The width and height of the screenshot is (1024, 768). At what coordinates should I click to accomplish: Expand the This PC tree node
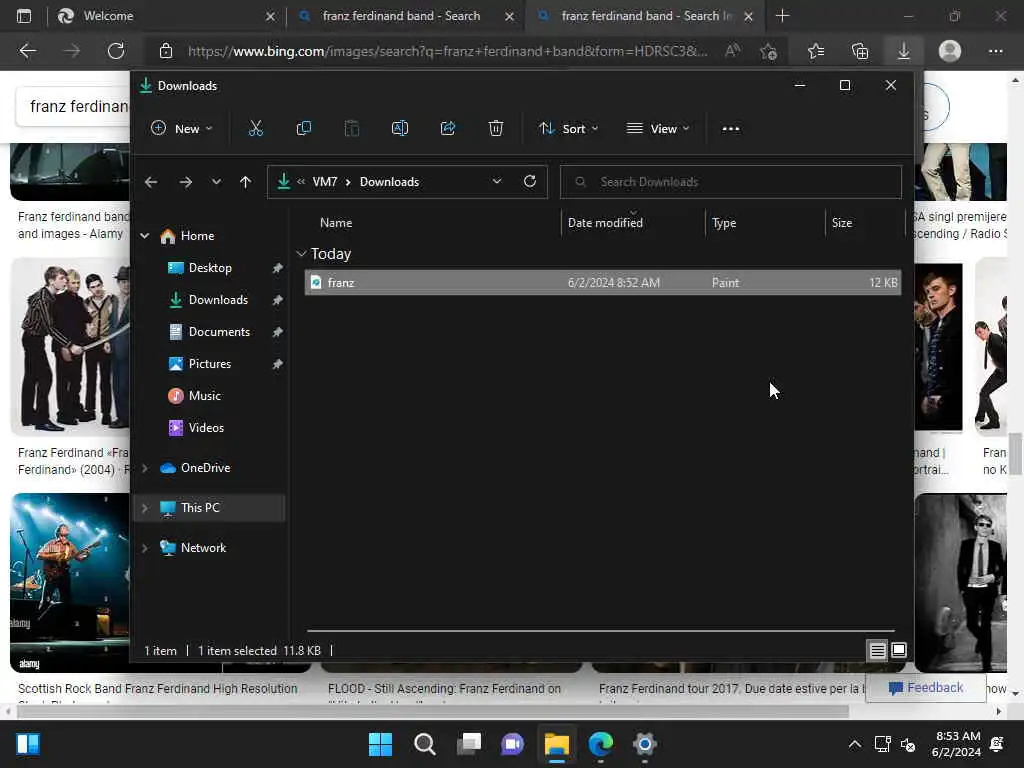(145, 508)
